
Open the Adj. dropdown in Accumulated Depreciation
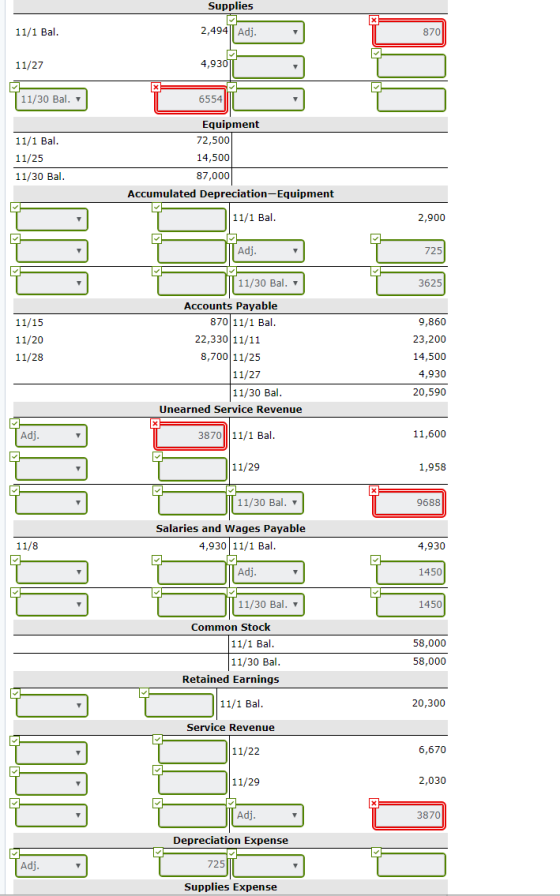tap(269, 251)
